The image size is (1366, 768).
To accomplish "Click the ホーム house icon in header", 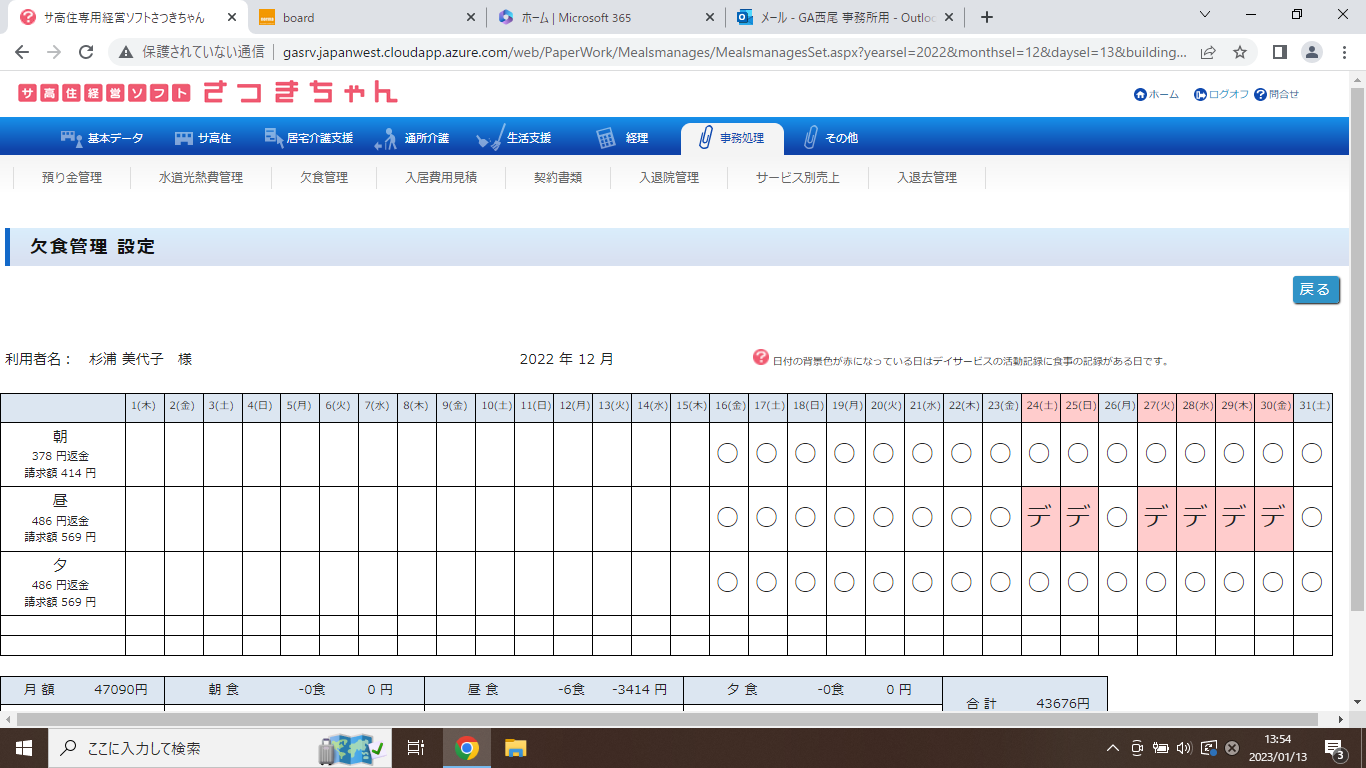I will [1140, 95].
